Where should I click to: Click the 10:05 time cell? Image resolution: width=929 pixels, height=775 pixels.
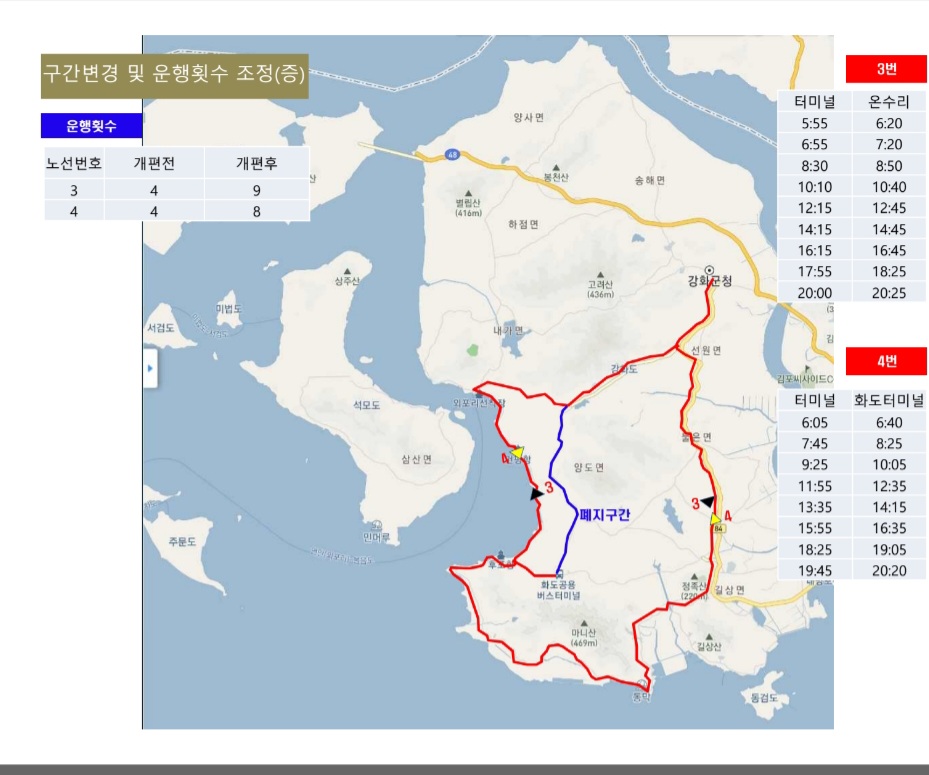tap(889, 465)
